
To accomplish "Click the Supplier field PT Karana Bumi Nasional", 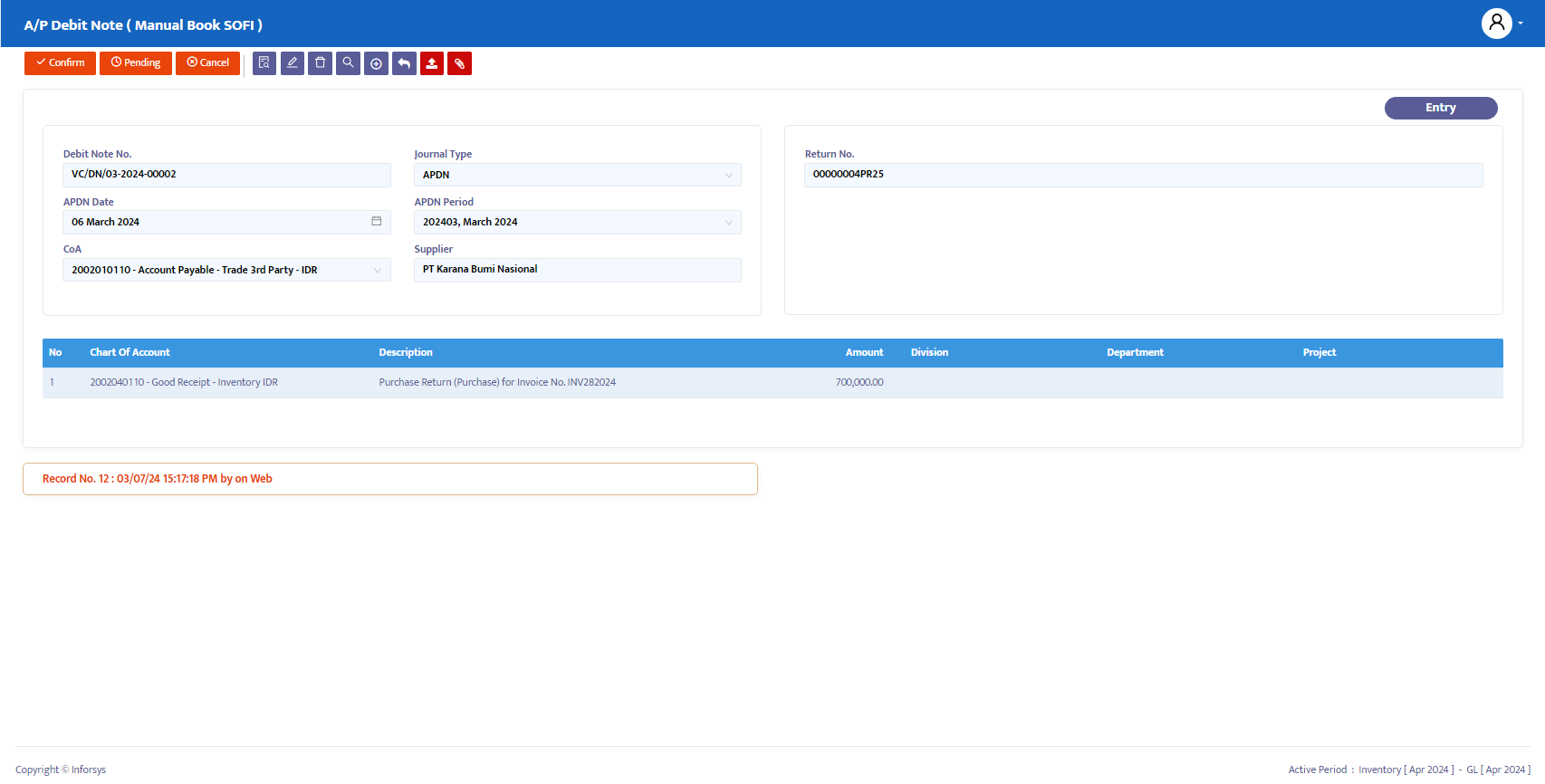I will [578, 270].
